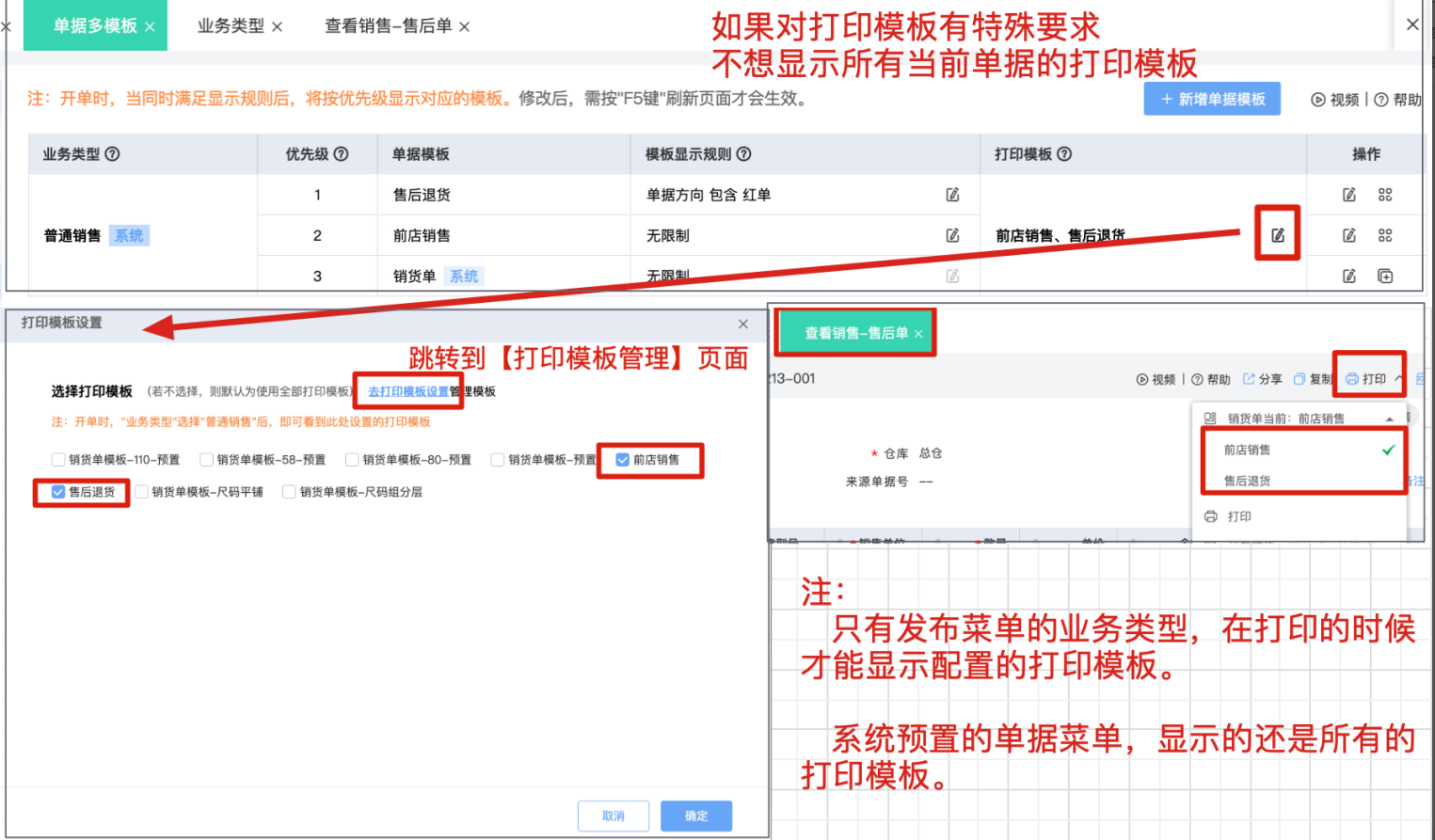Close the 打印模板设置 dialog with X
This screenshot has width=1435, height=840.
[x=742, y=324]
